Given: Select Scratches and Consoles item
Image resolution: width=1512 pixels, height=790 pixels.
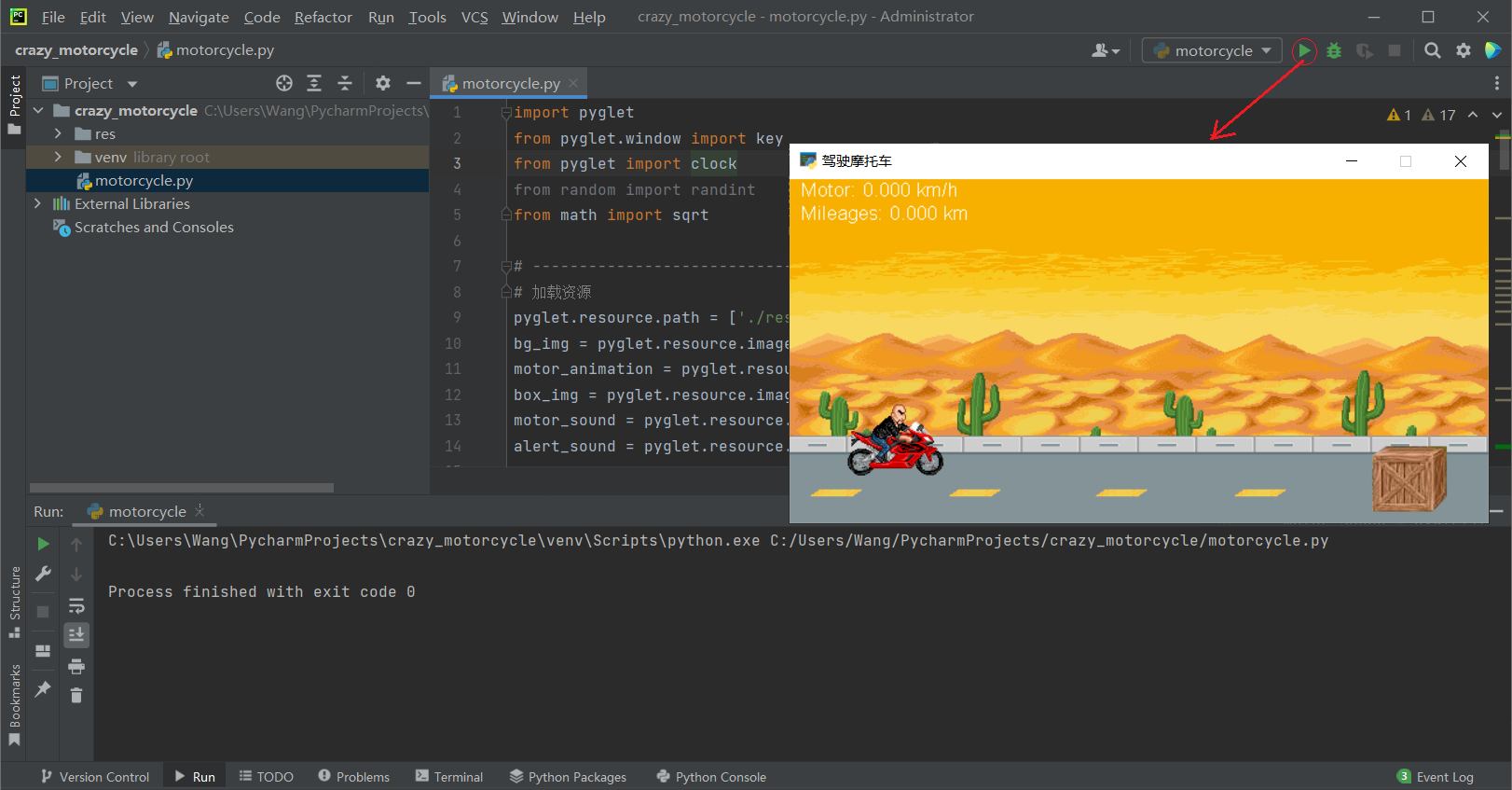Looking at the screenshot, I should tap(154, 227).
